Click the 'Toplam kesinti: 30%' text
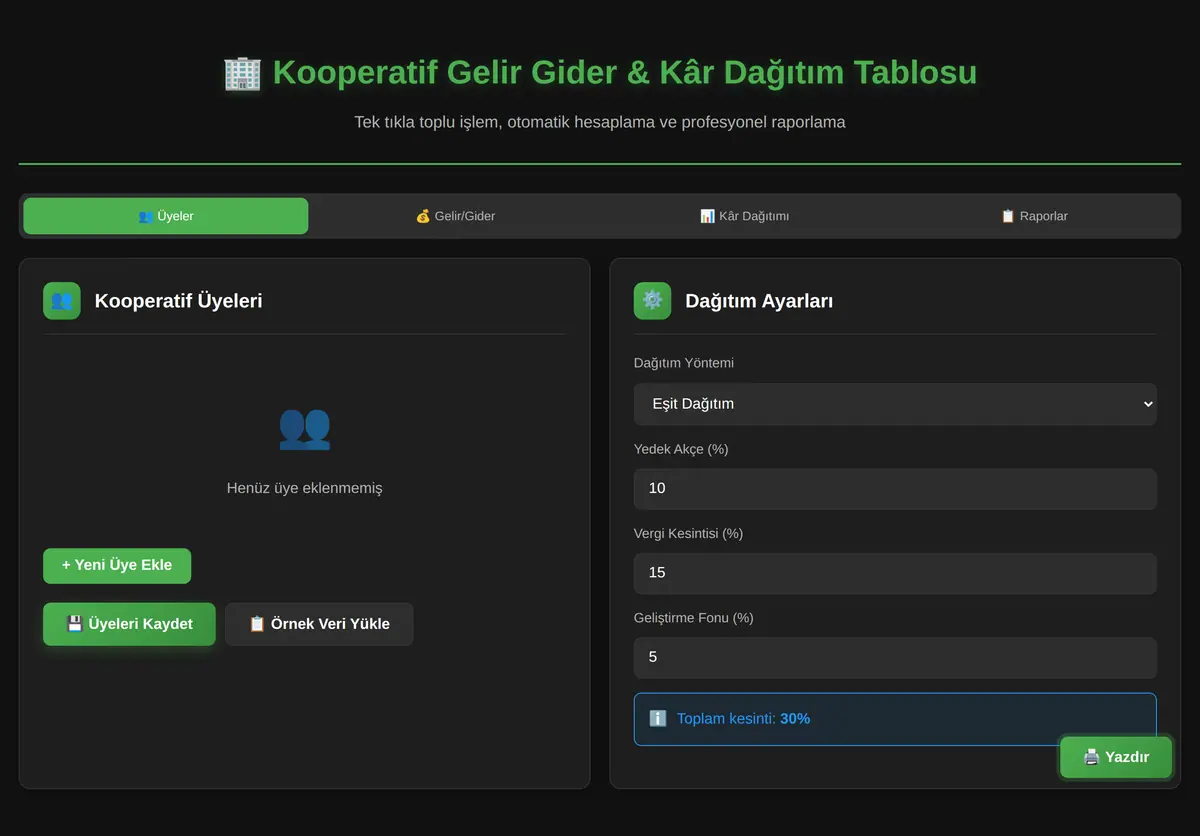The height and width of the screenshot is (836, 1200). (743, 718)
